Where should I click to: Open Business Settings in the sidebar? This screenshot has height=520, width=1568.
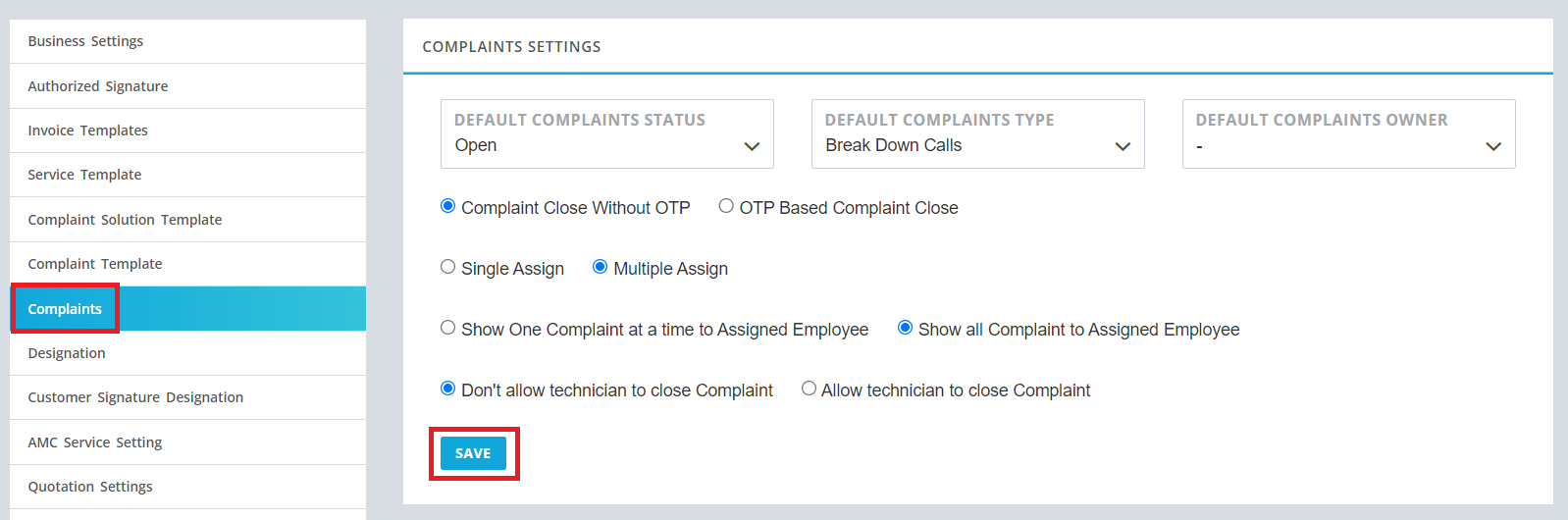[187, 41]
